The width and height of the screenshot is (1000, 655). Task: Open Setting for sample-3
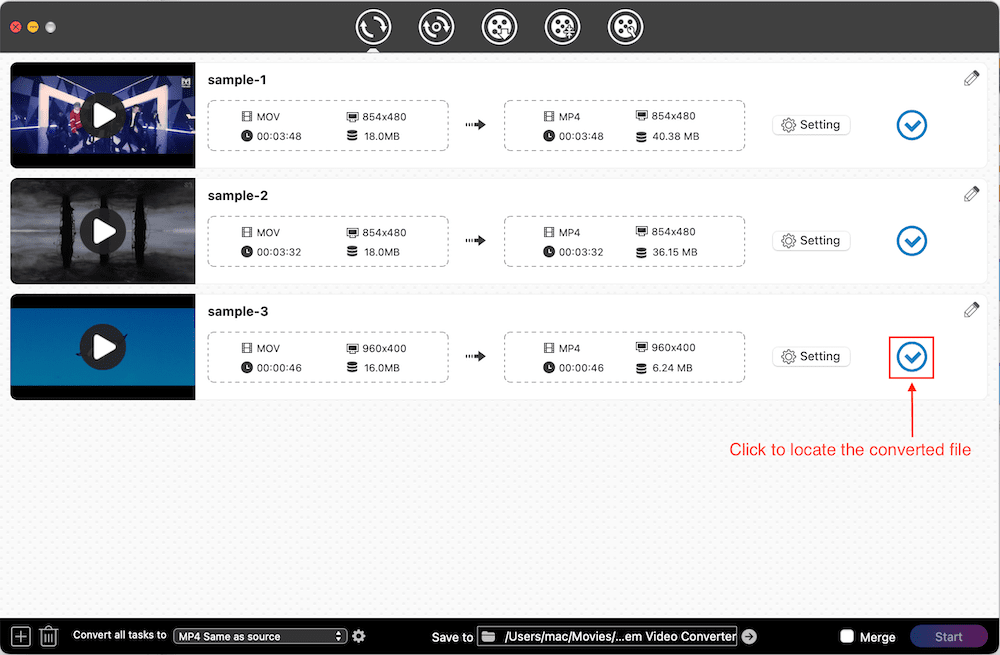point(811,357)
